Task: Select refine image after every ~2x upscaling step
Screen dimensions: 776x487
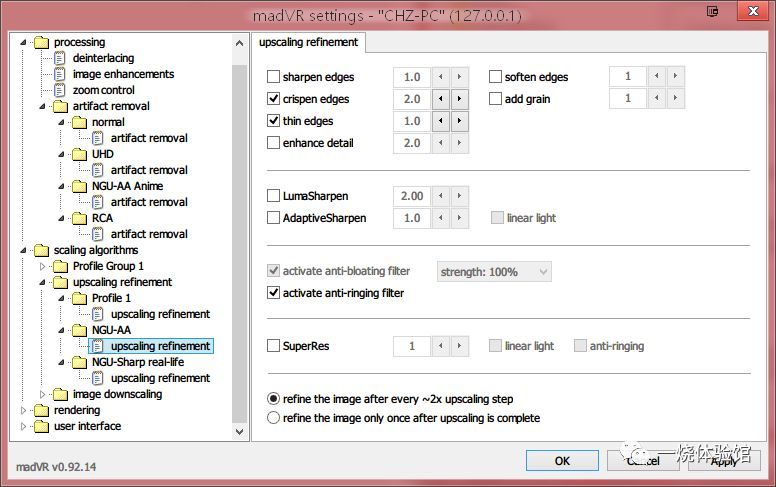Action: (x=273, y=398)
